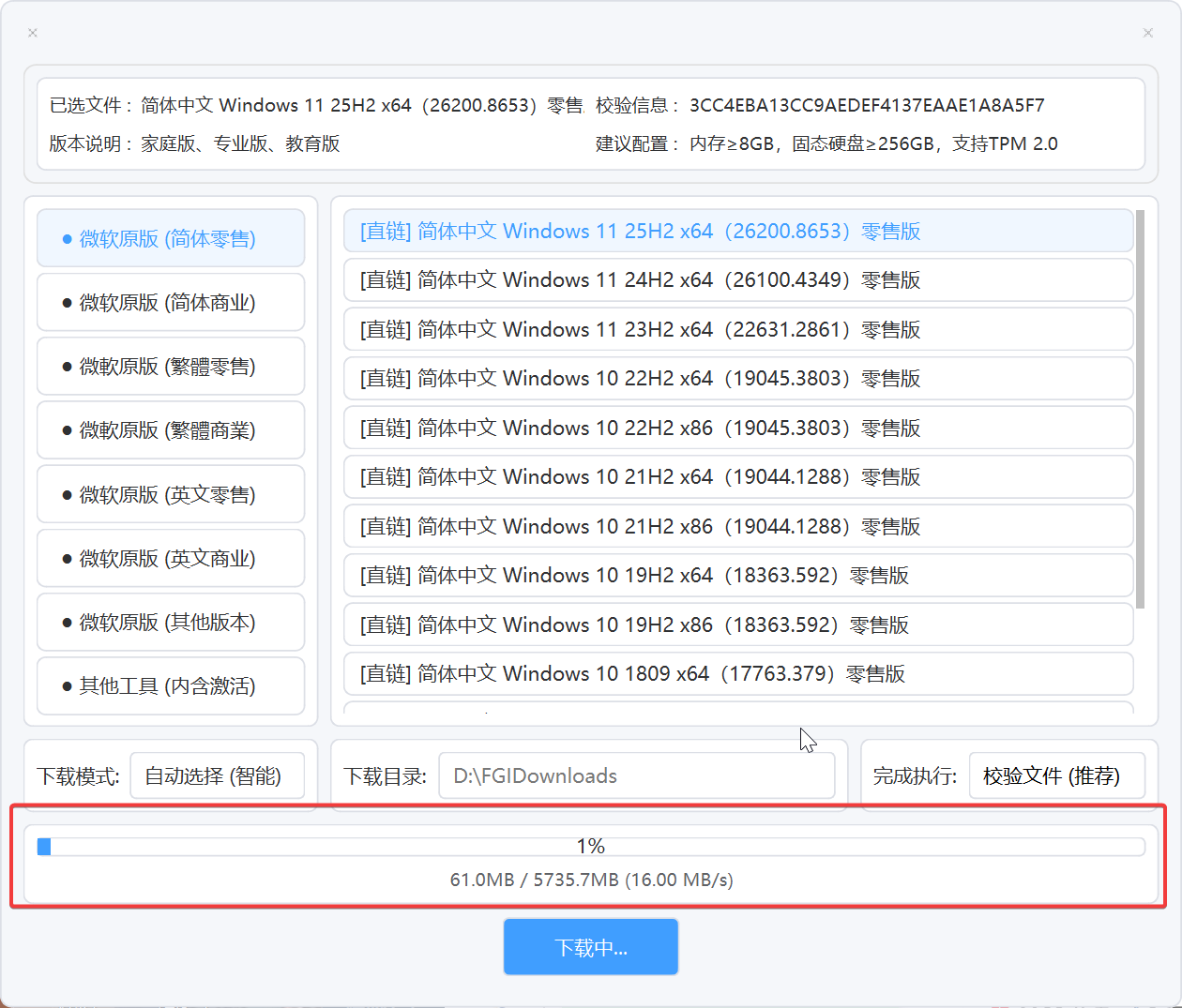Choose Windows 10 22H2 x64 (19045.3803) 零售版
This screenshot has height=1008, width=1182.
738,378
